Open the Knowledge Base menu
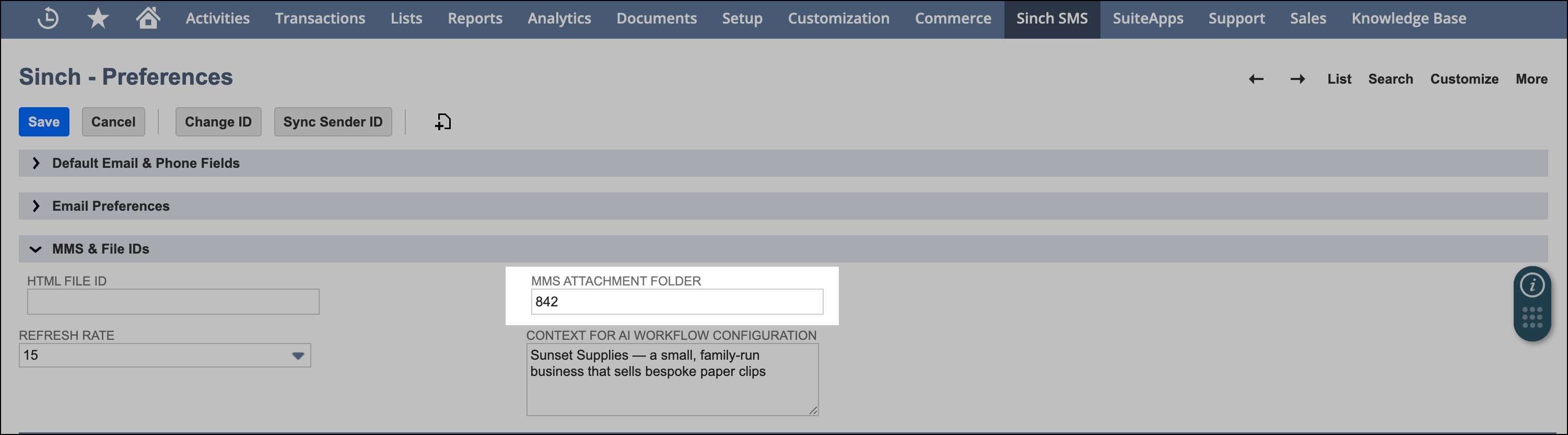 [1409, 18]
